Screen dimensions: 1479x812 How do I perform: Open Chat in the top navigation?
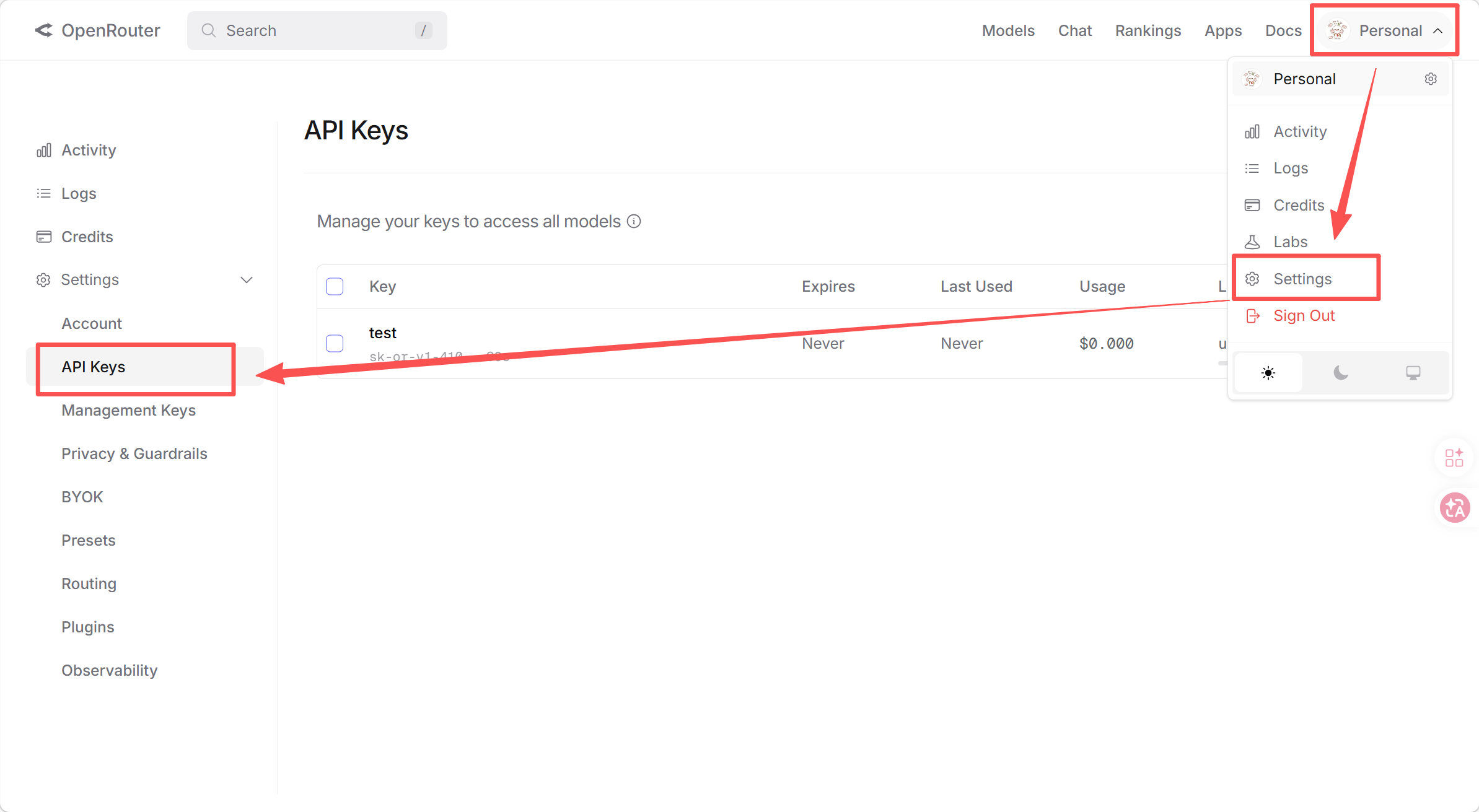coord(1075,30)
